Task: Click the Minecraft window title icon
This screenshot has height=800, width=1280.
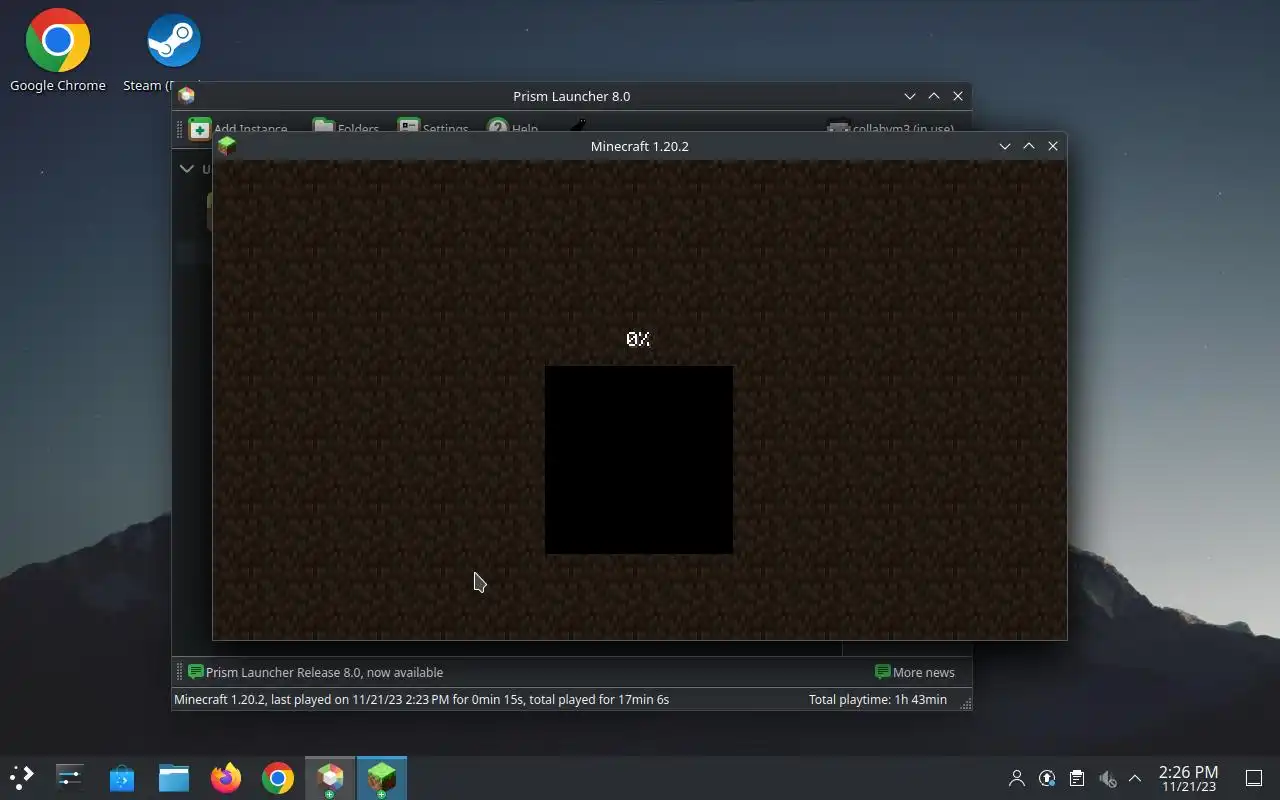Action: click(227, 146)
